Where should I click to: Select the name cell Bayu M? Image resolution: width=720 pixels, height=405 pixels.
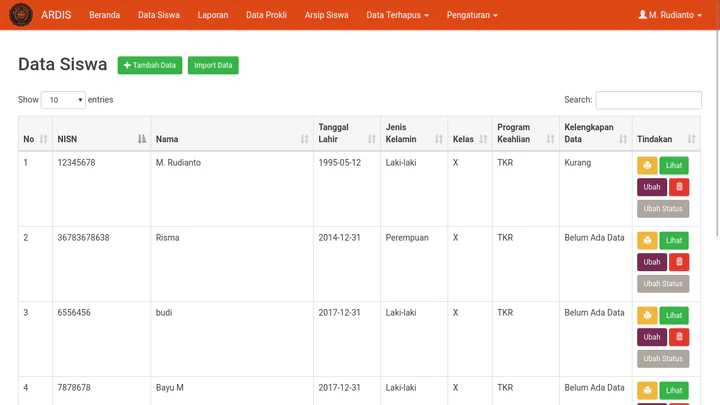(169, 388)
